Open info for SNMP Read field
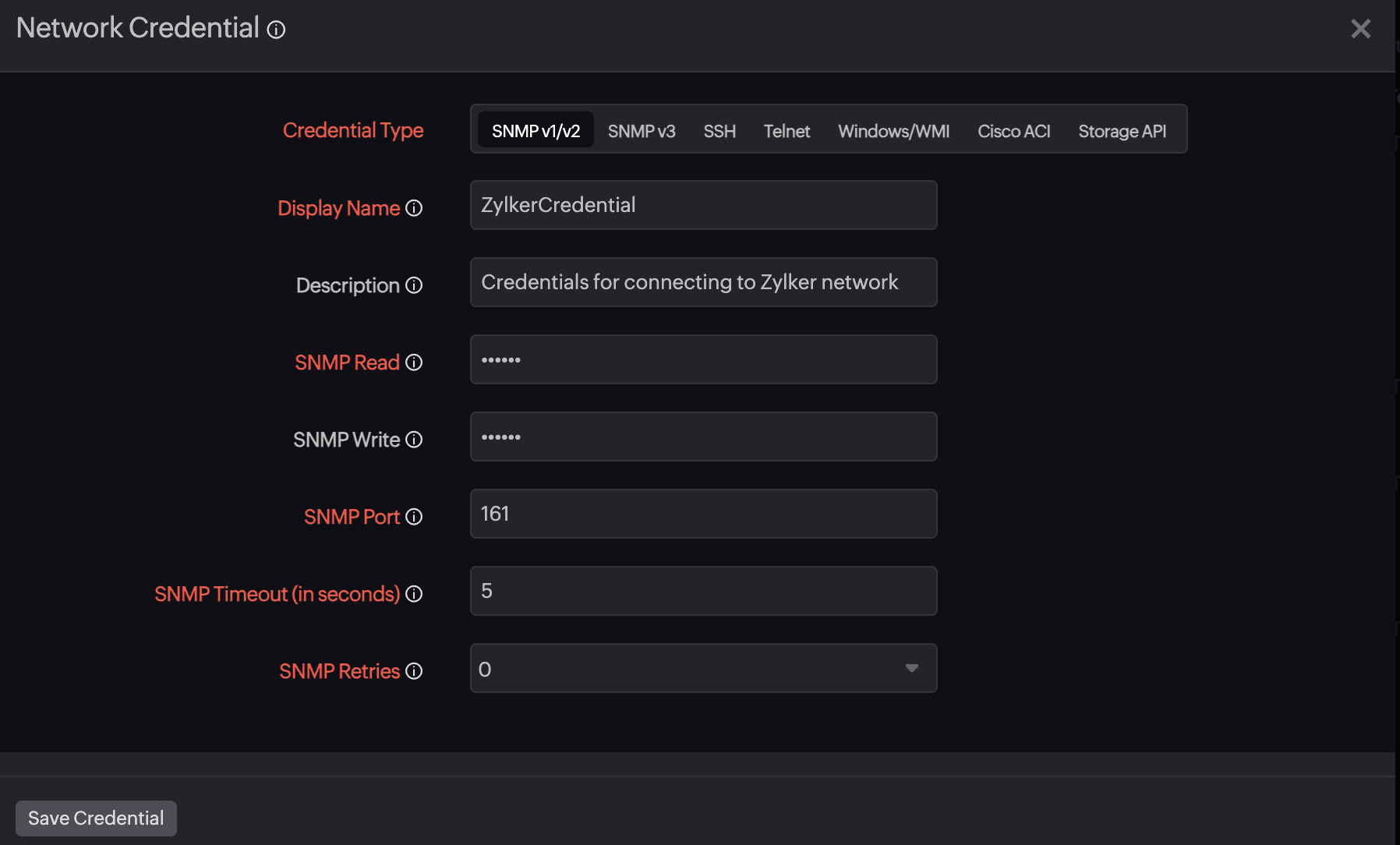 [x=414, y=362]
